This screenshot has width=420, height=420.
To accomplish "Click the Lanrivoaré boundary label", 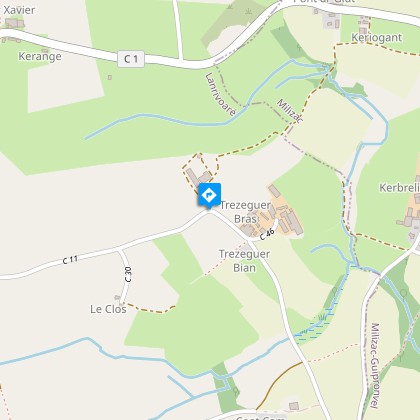I will 220,94.
